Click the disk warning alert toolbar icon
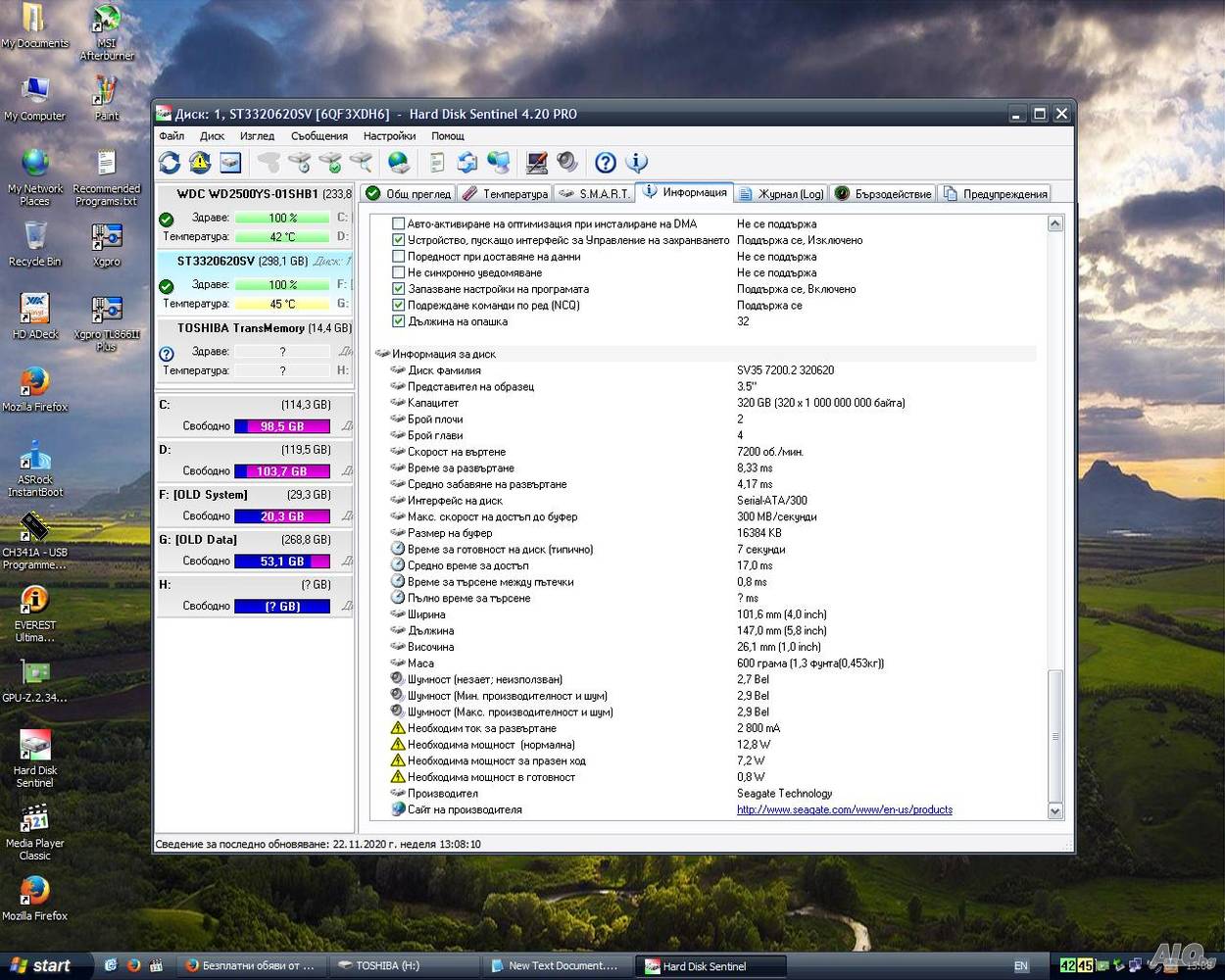1225x980 pixels. coord(200,163)
